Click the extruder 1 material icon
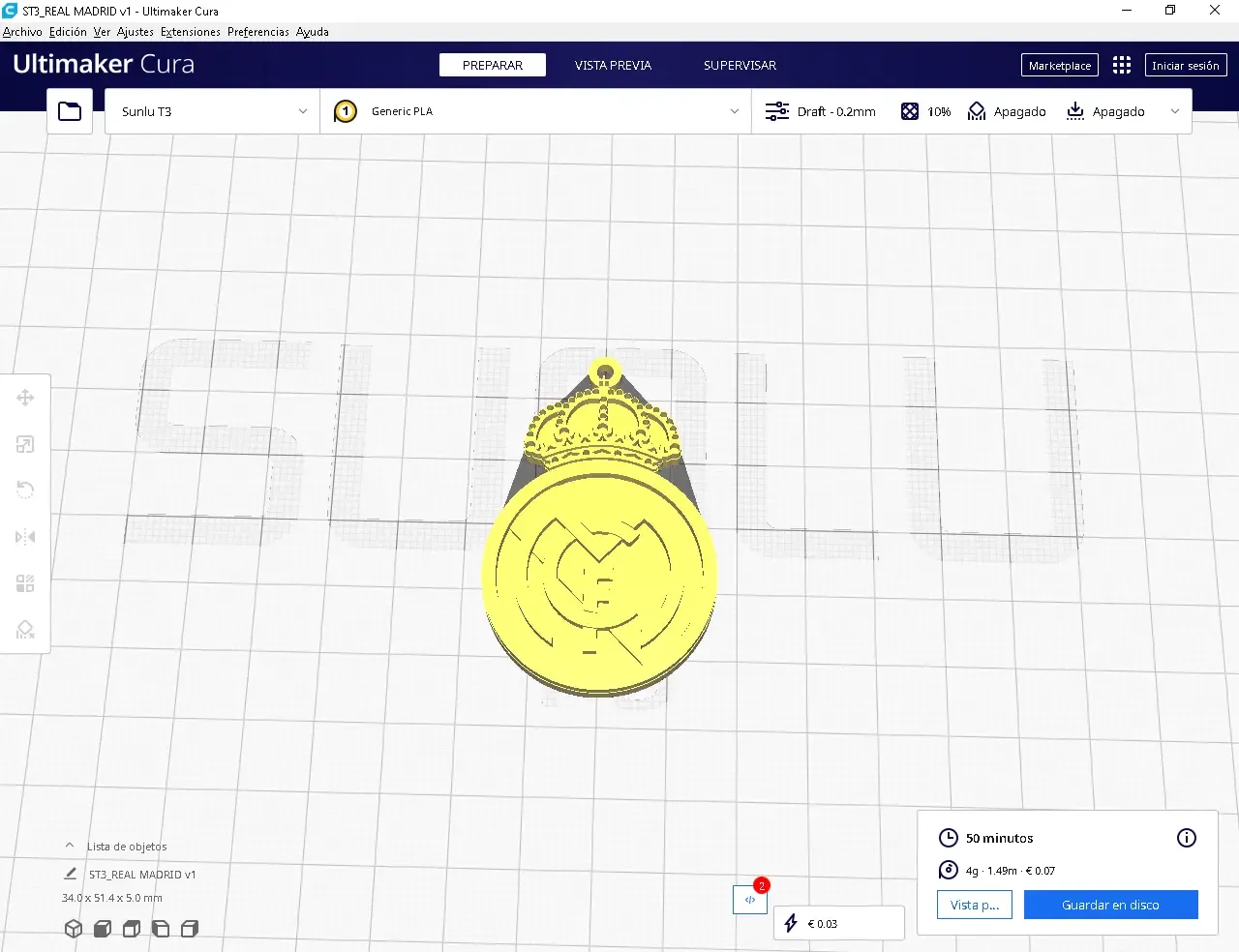Image resolution: width=1239 pixels, height=952 pixels. click(346, 111)
